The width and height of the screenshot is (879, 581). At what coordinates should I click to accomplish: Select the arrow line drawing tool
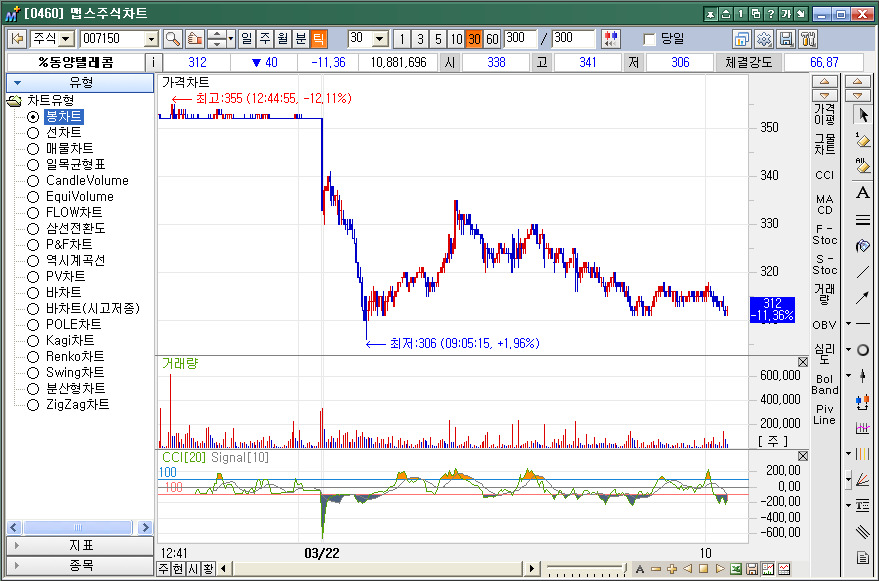click(x=863, y=298)
